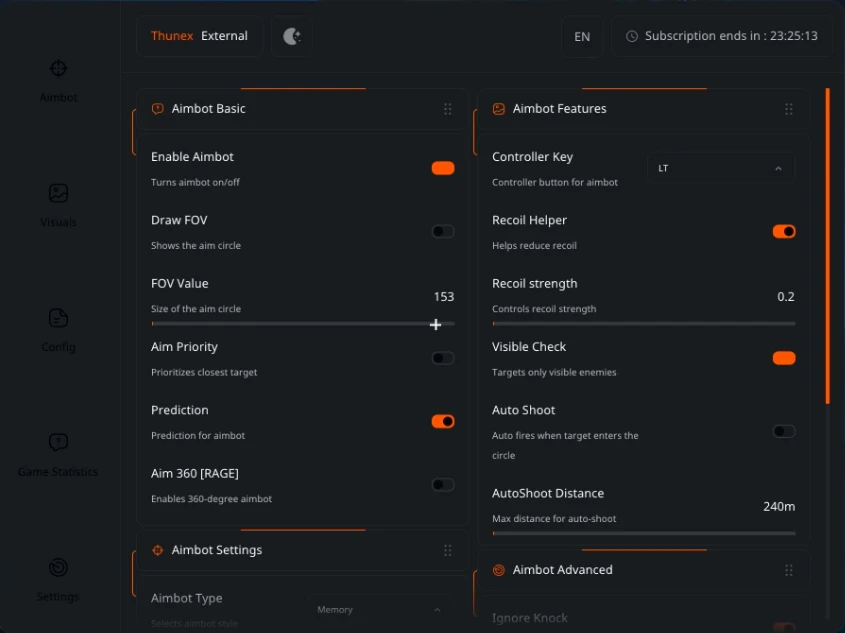Click the AutoShoot distance value 240m
The image size is (845, 633).
coord(779,507)
